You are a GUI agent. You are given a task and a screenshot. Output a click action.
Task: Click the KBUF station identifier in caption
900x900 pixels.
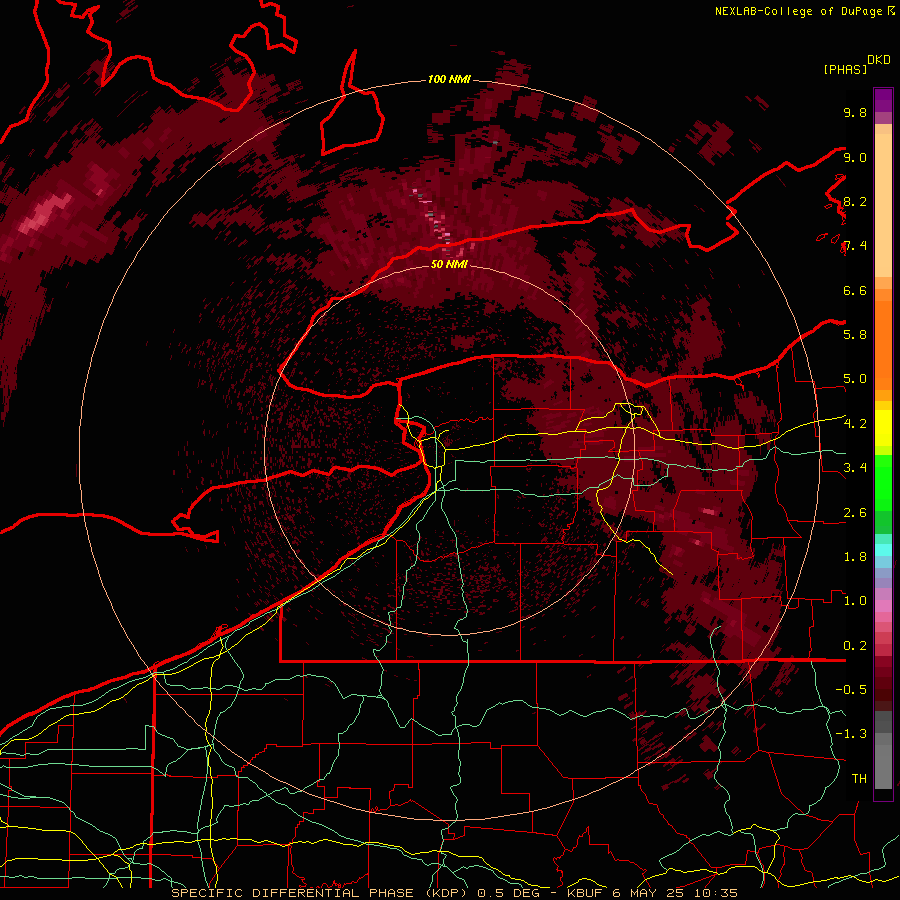tap(584, 893)
